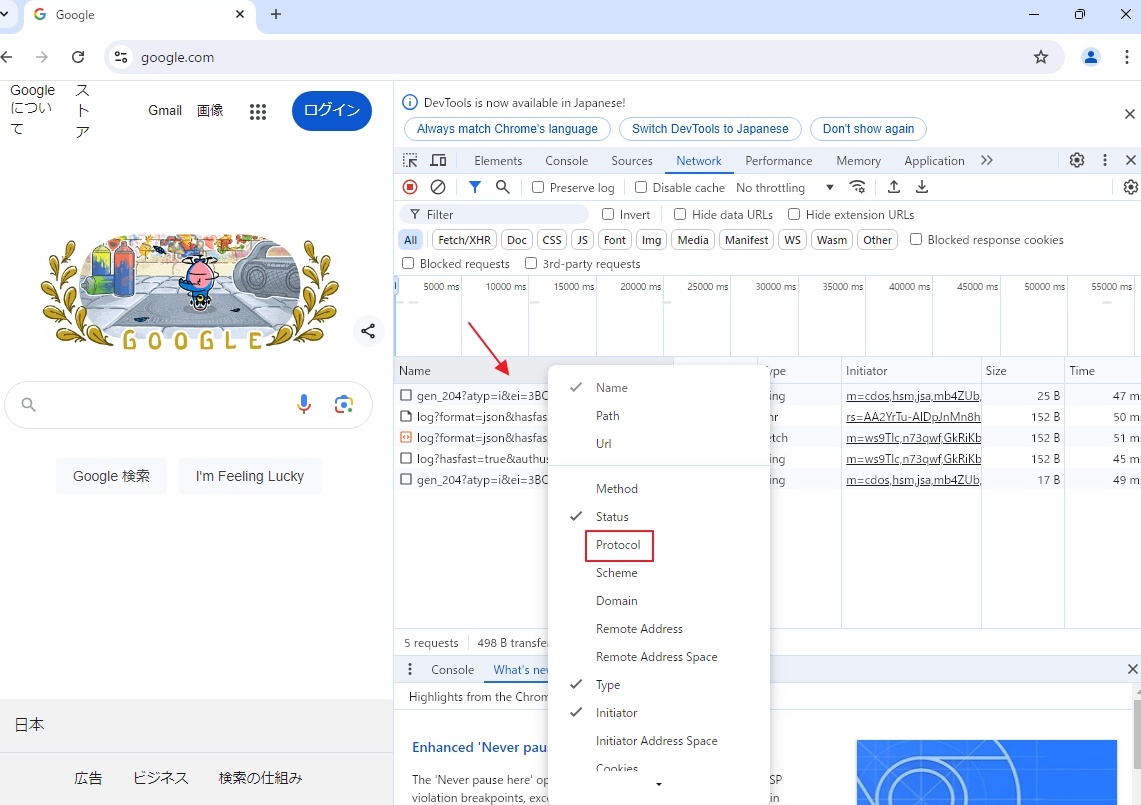1141x805 pixels.
Task: Close the DevTools language infobar
Action: coord(1129,114)
